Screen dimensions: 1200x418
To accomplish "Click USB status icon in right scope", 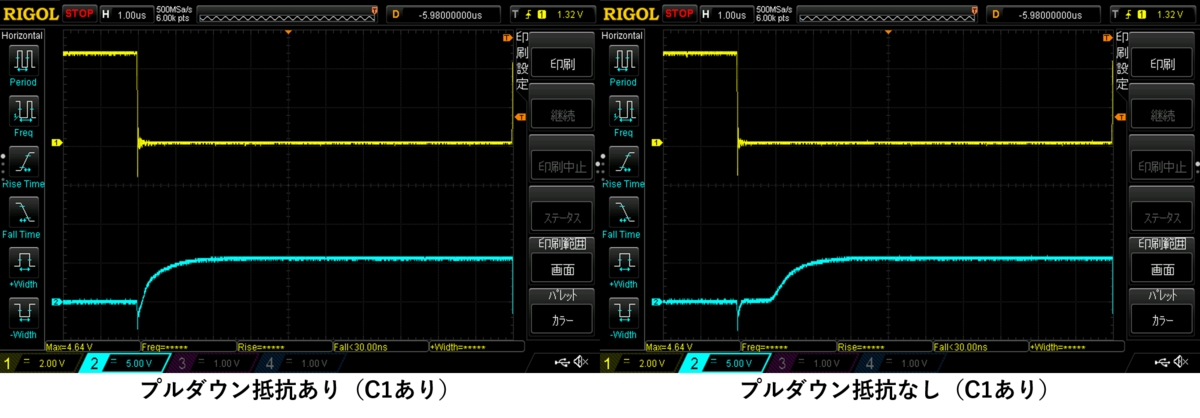I will (1160, 363).
